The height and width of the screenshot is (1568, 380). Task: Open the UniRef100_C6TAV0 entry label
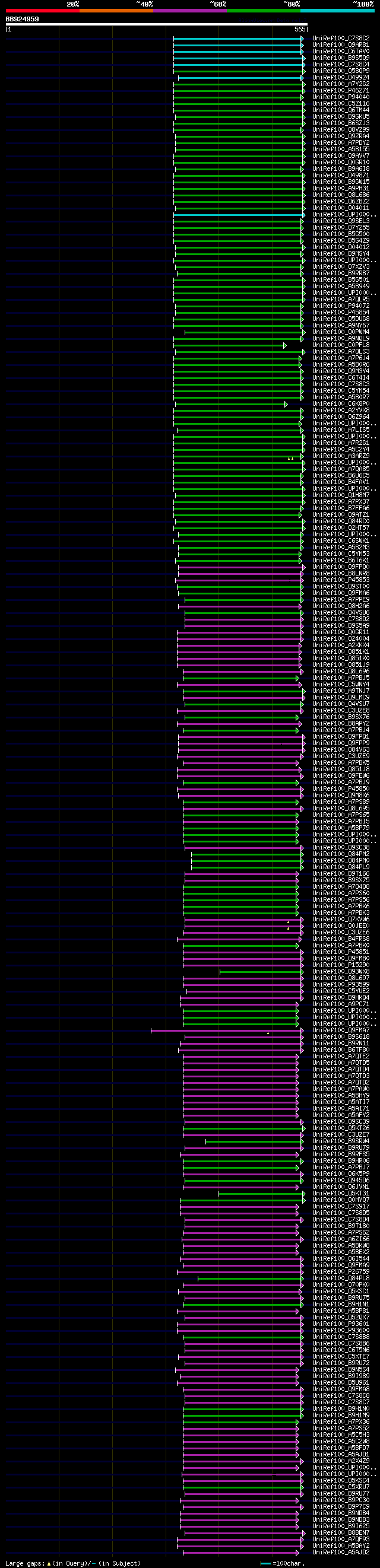tap(341, 51)
